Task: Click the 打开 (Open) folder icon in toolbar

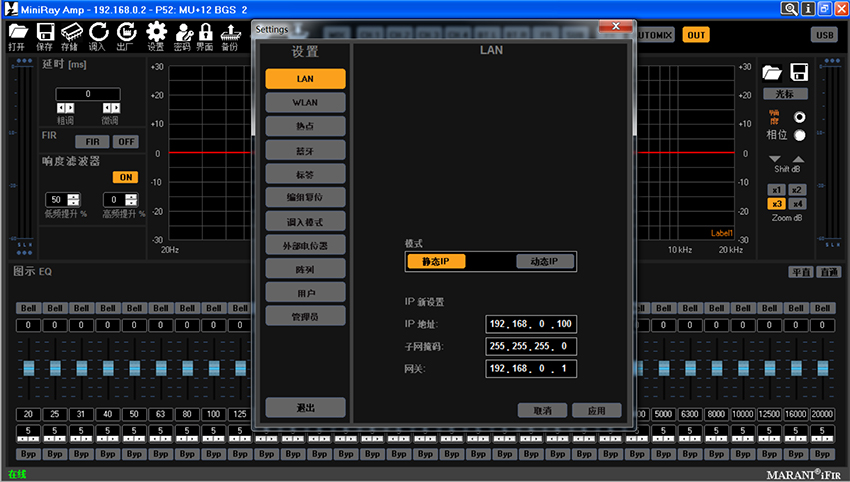Action: [17, 32]
